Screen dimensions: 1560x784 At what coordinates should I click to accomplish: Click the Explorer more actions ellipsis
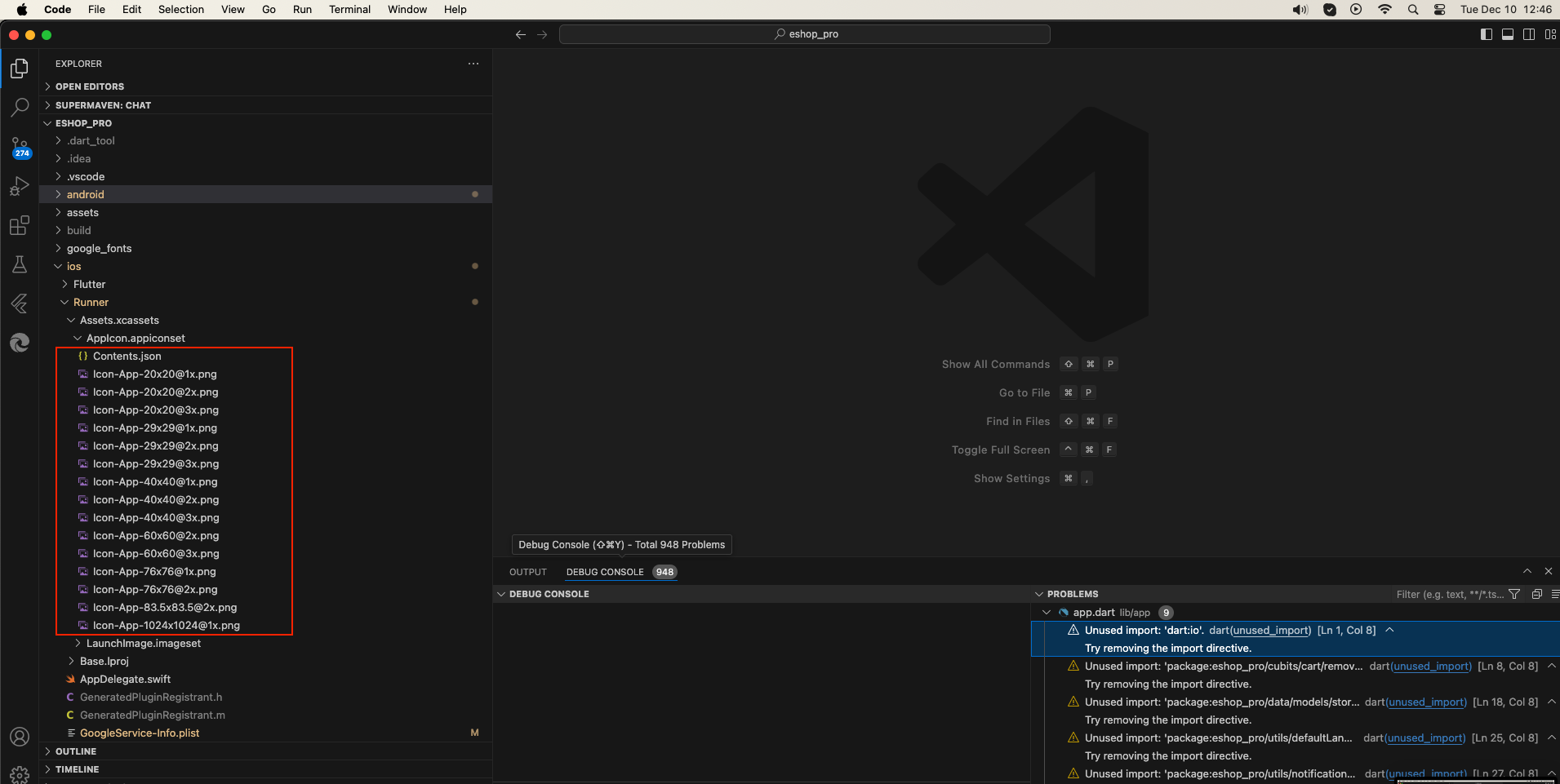[x=473, y=64]
